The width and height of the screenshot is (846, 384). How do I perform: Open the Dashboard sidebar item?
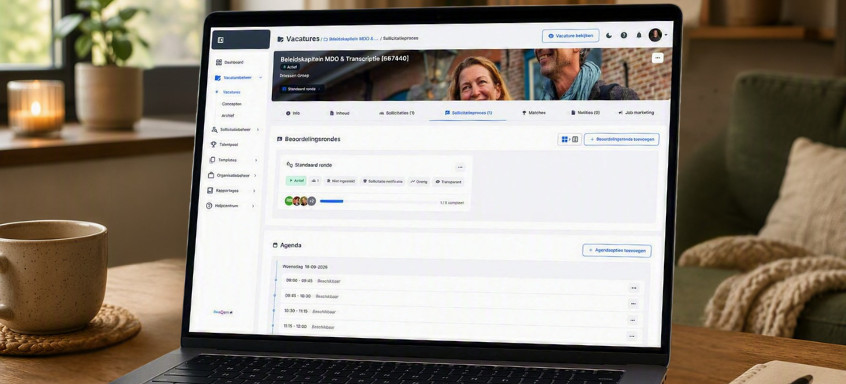(230, 63)
